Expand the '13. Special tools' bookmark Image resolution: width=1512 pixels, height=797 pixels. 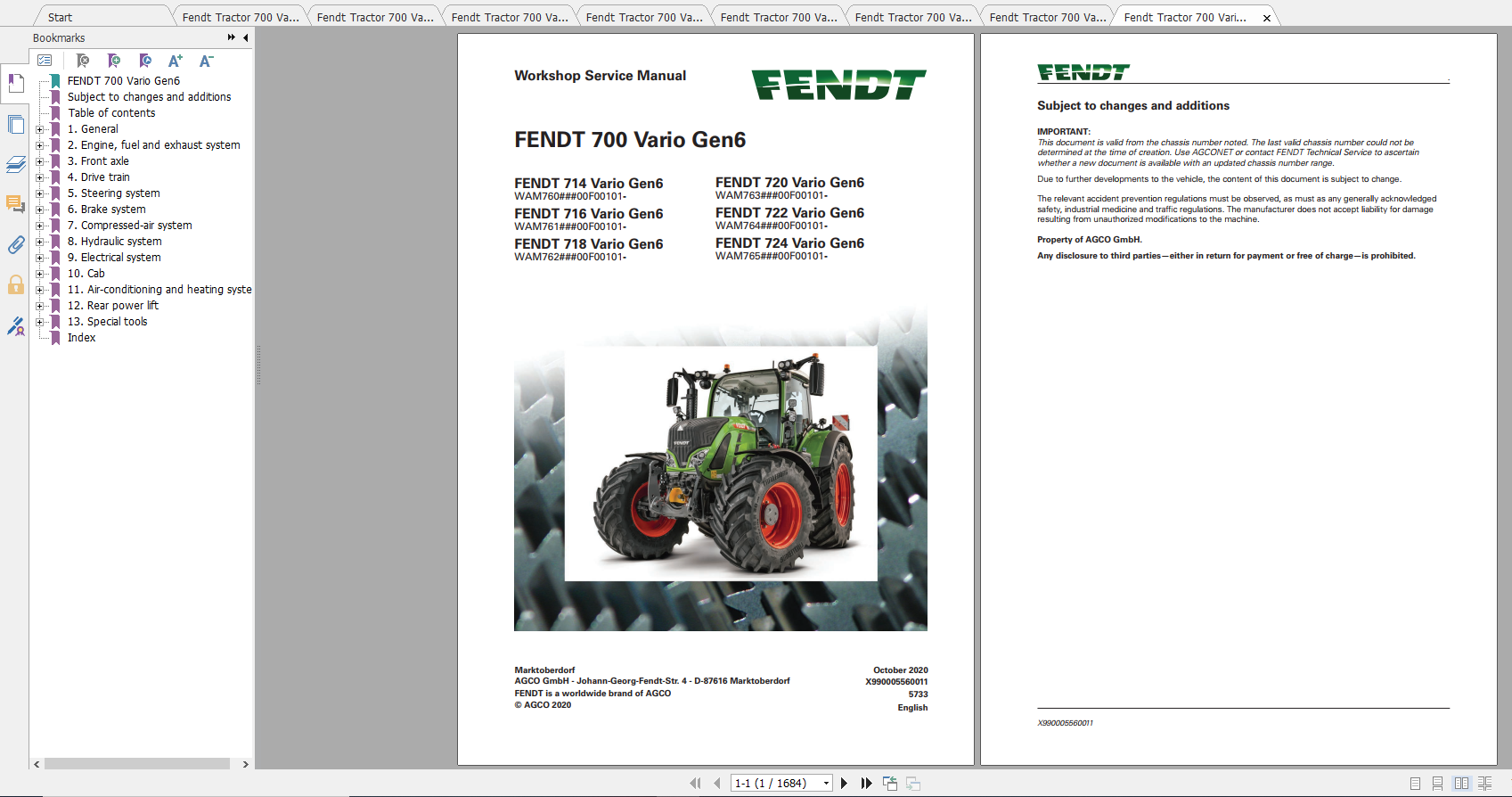pyautogui.click(x=39, y=322)
